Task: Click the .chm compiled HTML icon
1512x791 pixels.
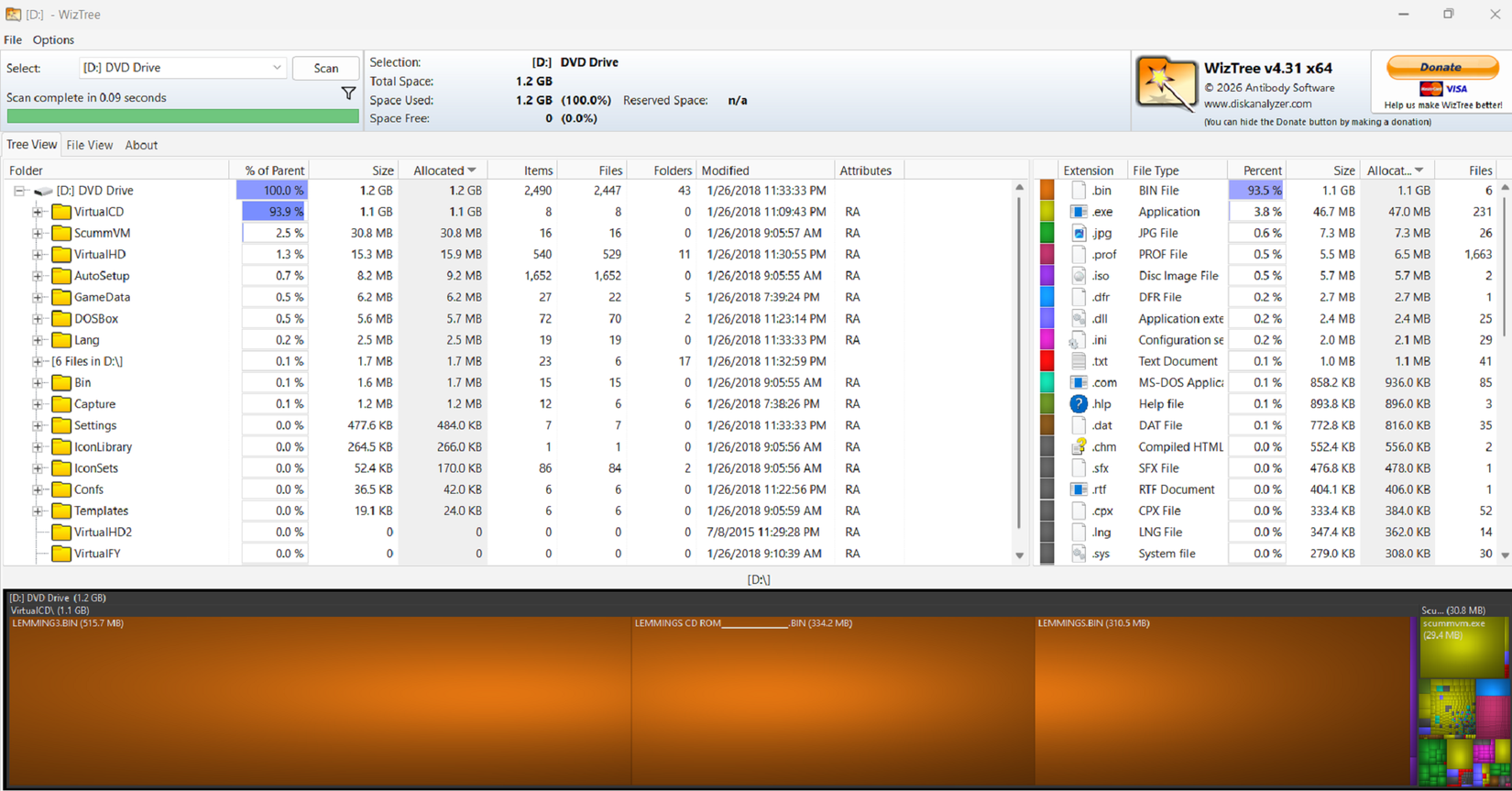Action: pos(1079,446)
